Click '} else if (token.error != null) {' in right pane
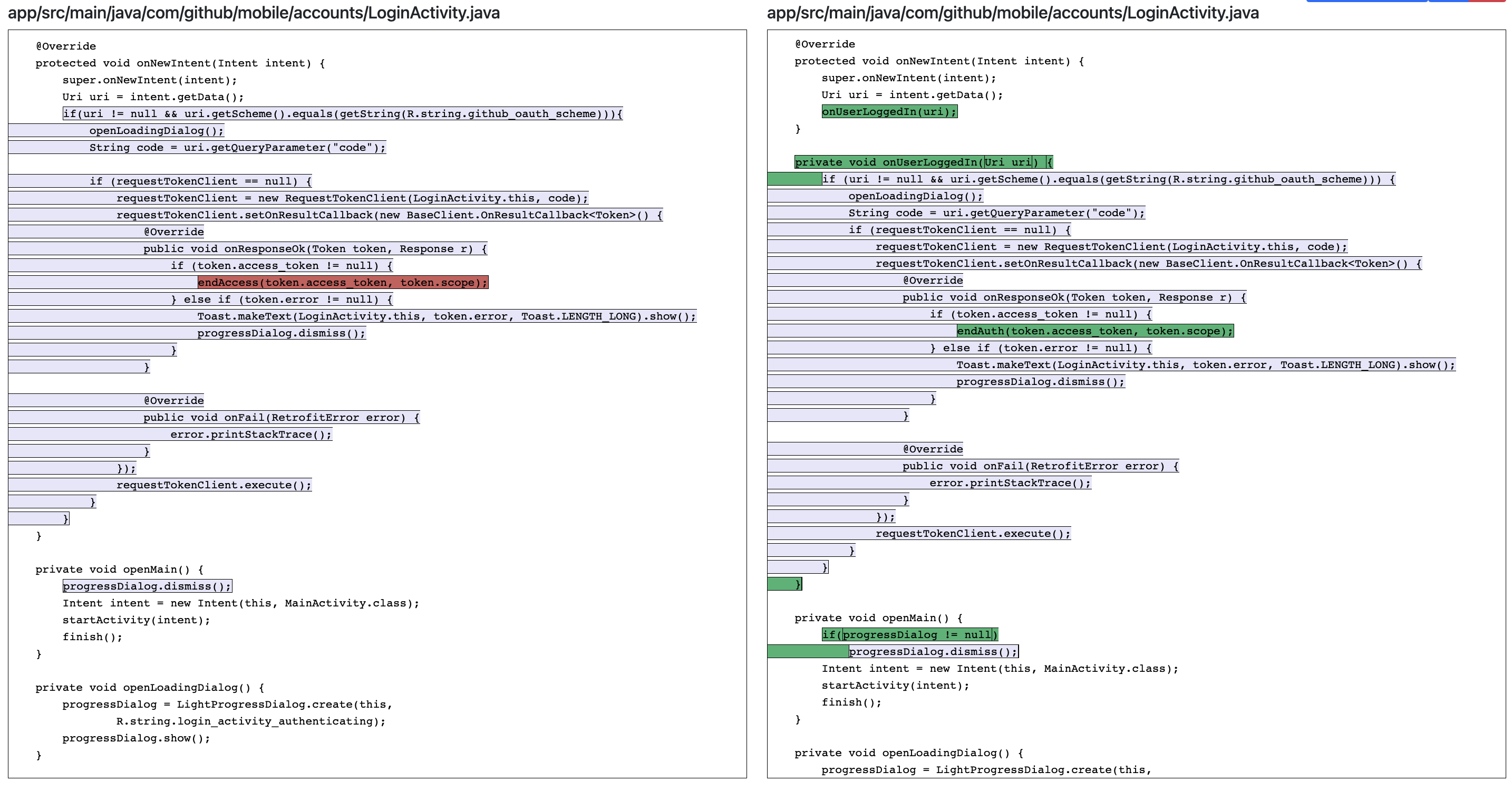This screenshot has width=1512, height=791. tap(1041, 348)
